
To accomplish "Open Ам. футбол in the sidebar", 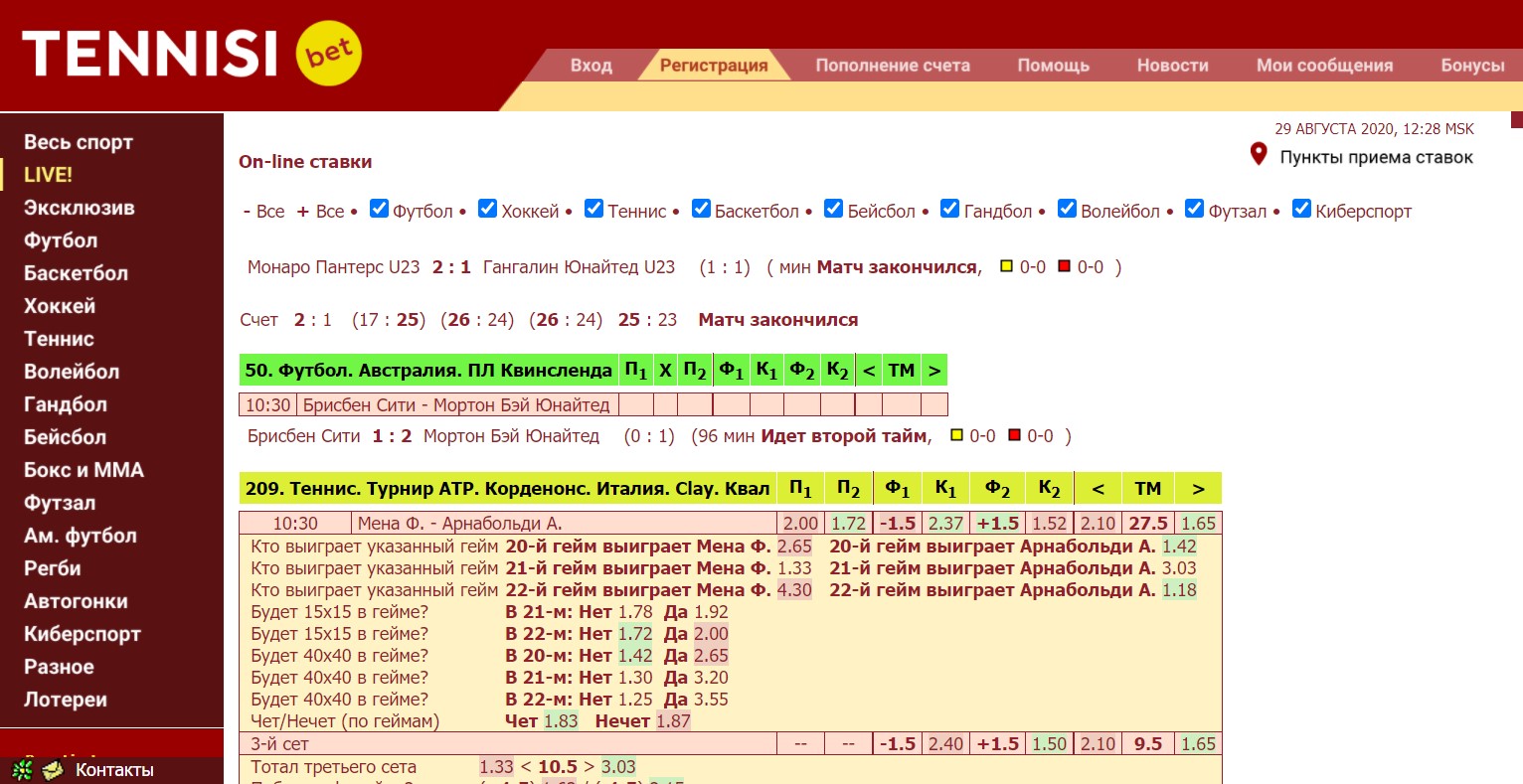I will click(81, 536).
